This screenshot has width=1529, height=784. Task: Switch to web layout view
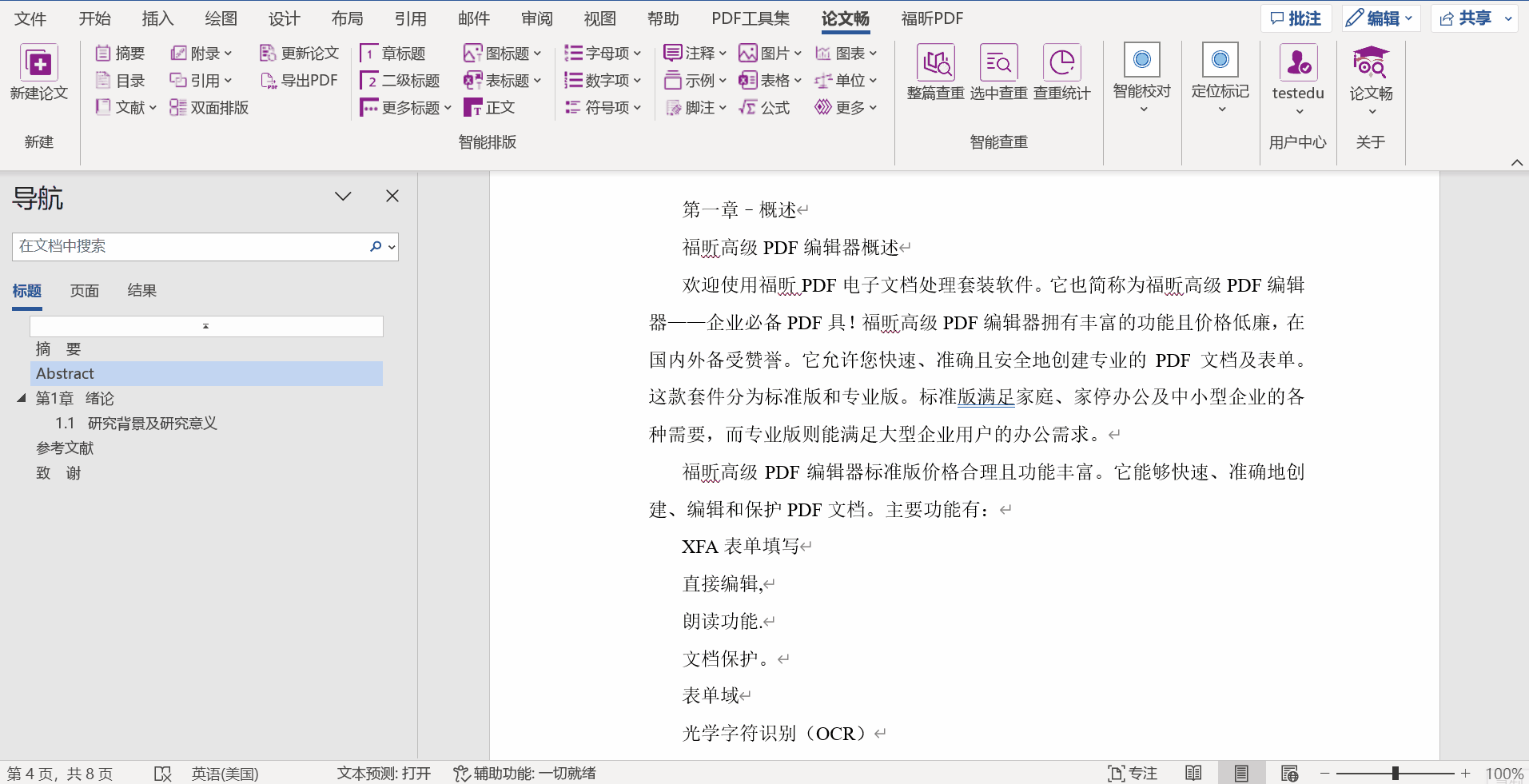(x=1289, y=774)
